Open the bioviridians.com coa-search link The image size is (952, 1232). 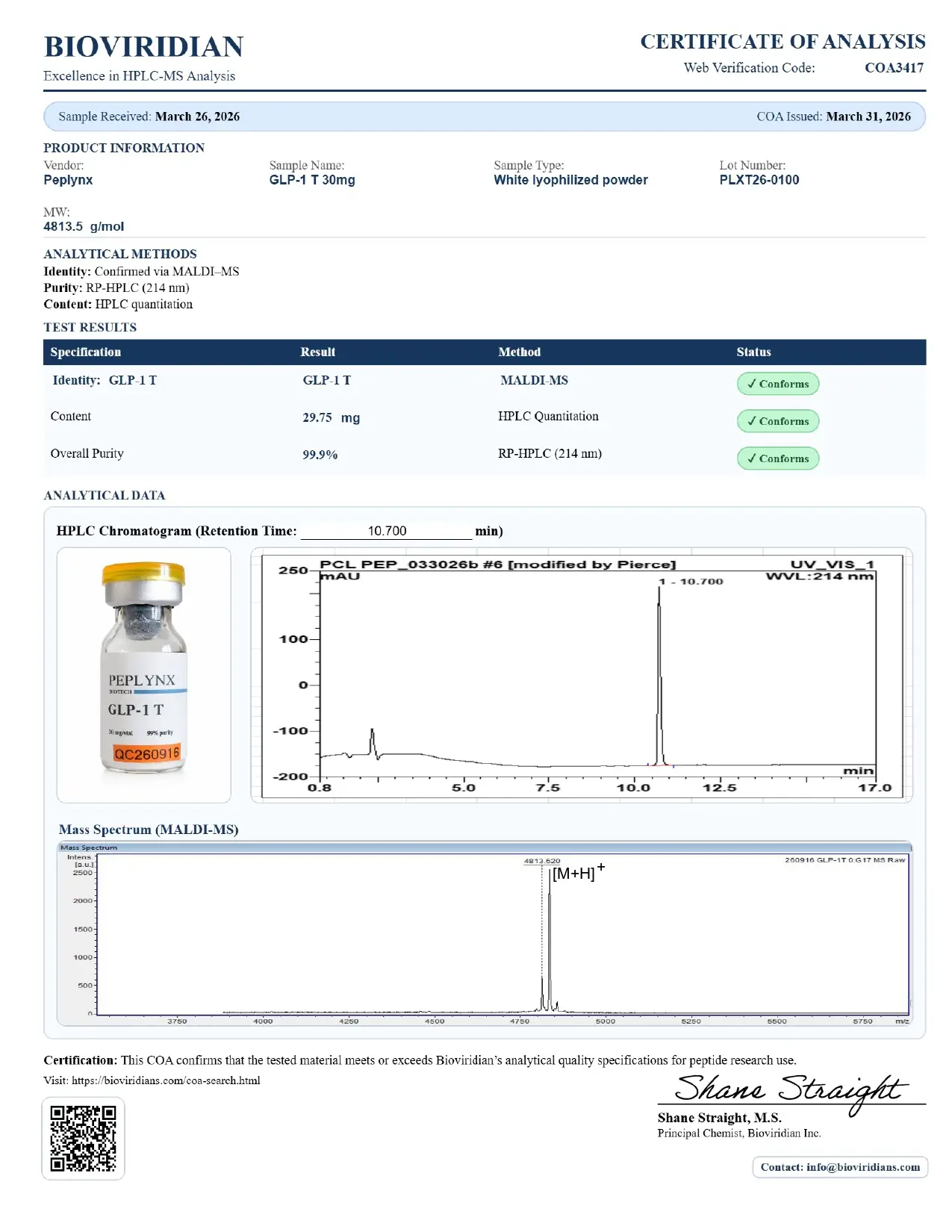pyautogui.click(x=166, y=1080)
